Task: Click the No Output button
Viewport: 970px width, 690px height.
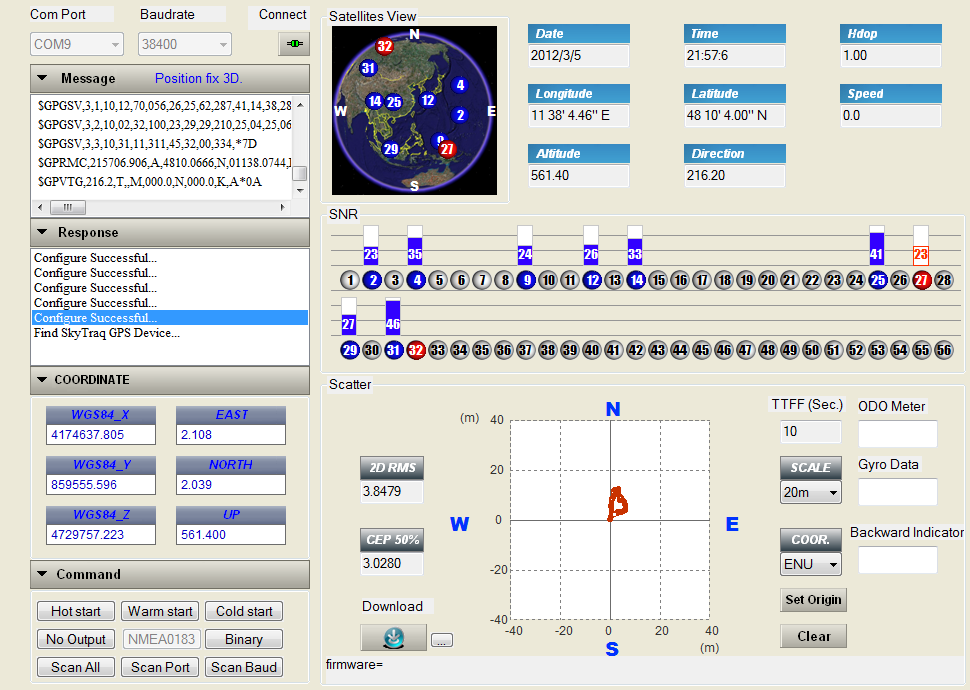Action: 75,639
